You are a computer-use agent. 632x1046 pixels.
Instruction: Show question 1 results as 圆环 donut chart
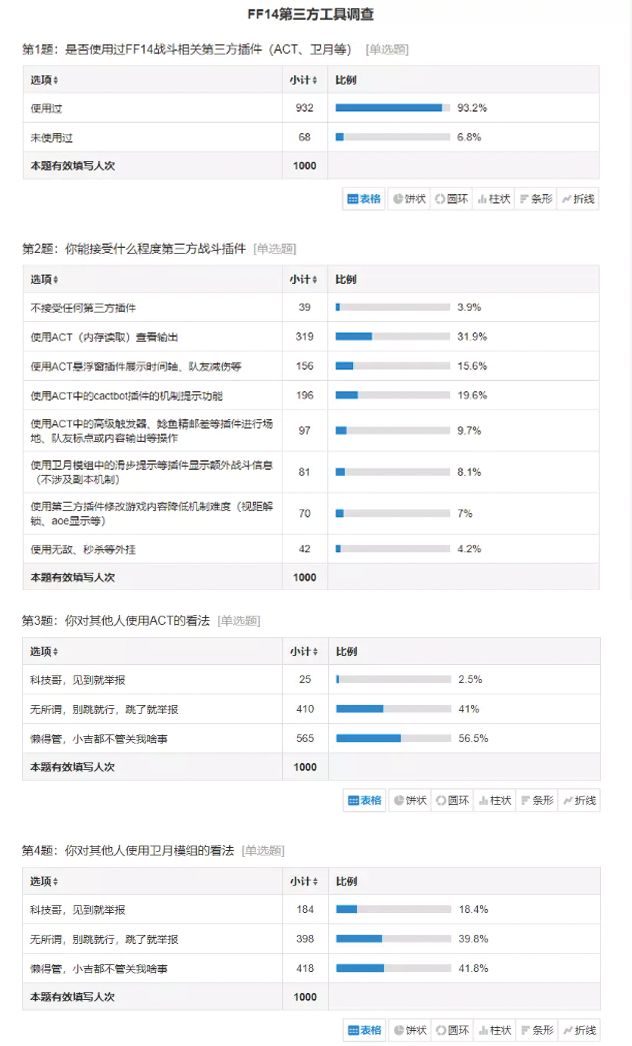[x=452, y=199]
